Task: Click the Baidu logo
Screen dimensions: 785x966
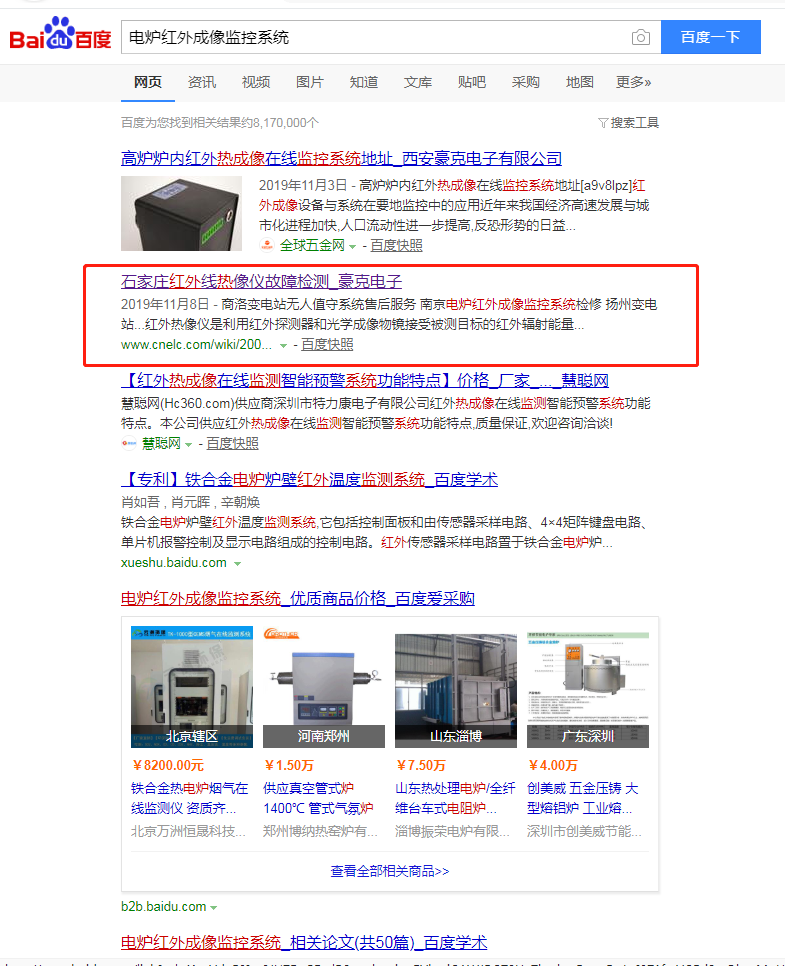Action: click(x=60, y=34)
